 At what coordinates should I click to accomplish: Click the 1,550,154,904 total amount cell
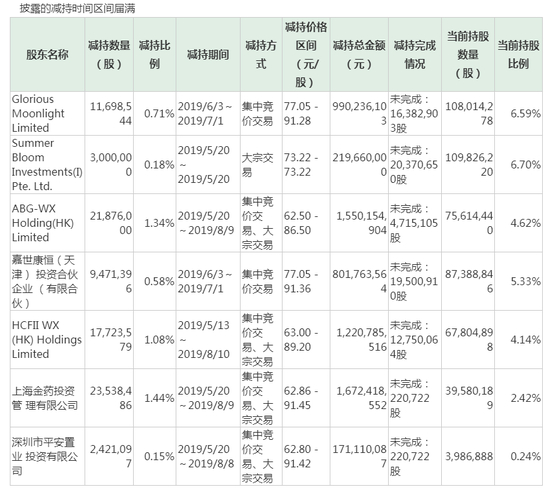point(359,223)
